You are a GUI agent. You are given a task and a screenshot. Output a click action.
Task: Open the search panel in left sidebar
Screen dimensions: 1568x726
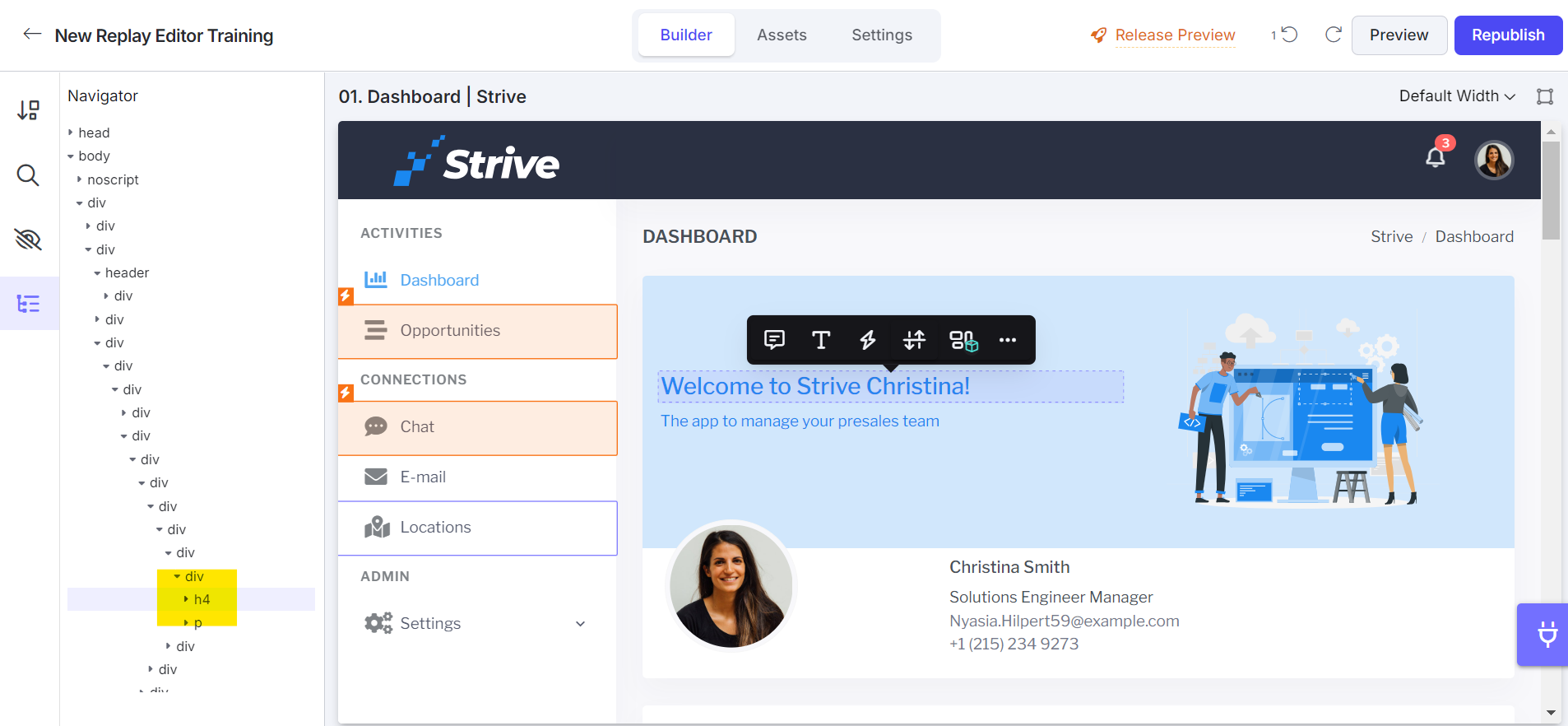pyautogui.click(x=28, y=175)
